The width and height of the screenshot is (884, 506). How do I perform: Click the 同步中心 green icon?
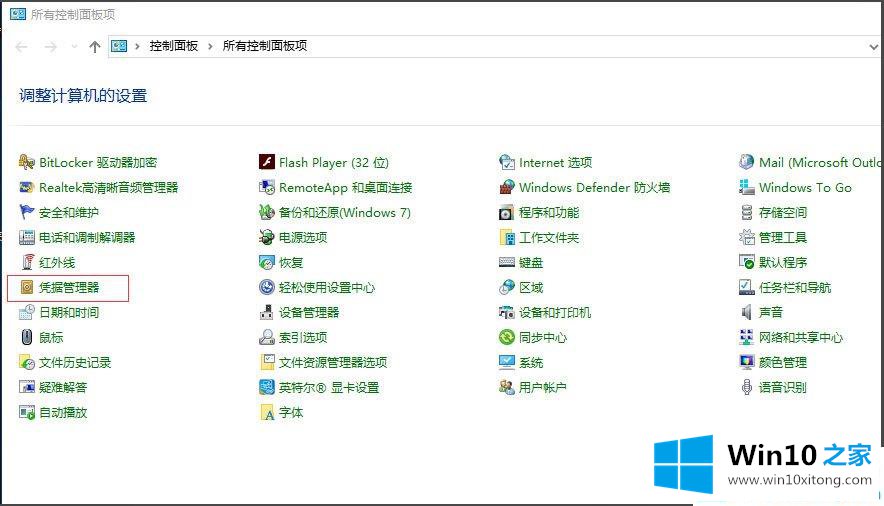507,337
